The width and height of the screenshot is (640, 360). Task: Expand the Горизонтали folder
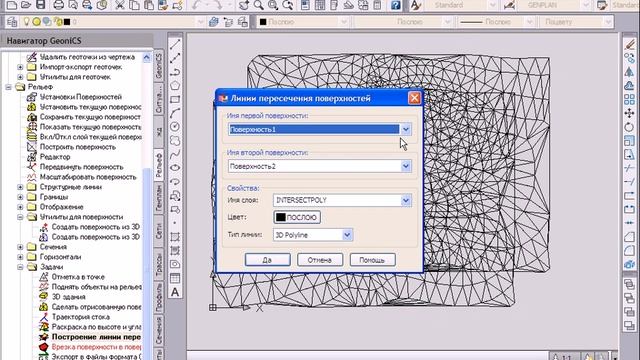pos(20,257)
